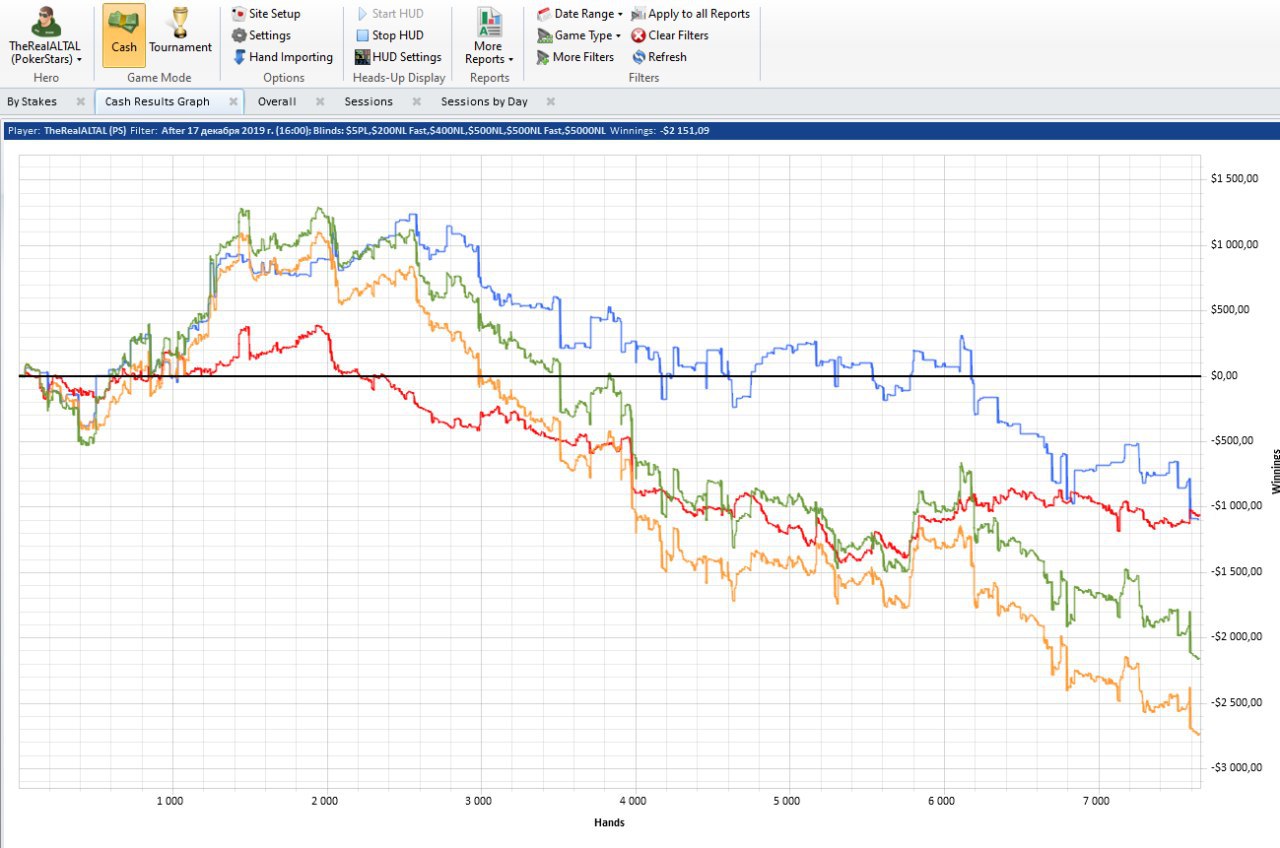
Task: Click the 7 000 hands axis label
Action: pyautogui.click(x=1096, y=802)
